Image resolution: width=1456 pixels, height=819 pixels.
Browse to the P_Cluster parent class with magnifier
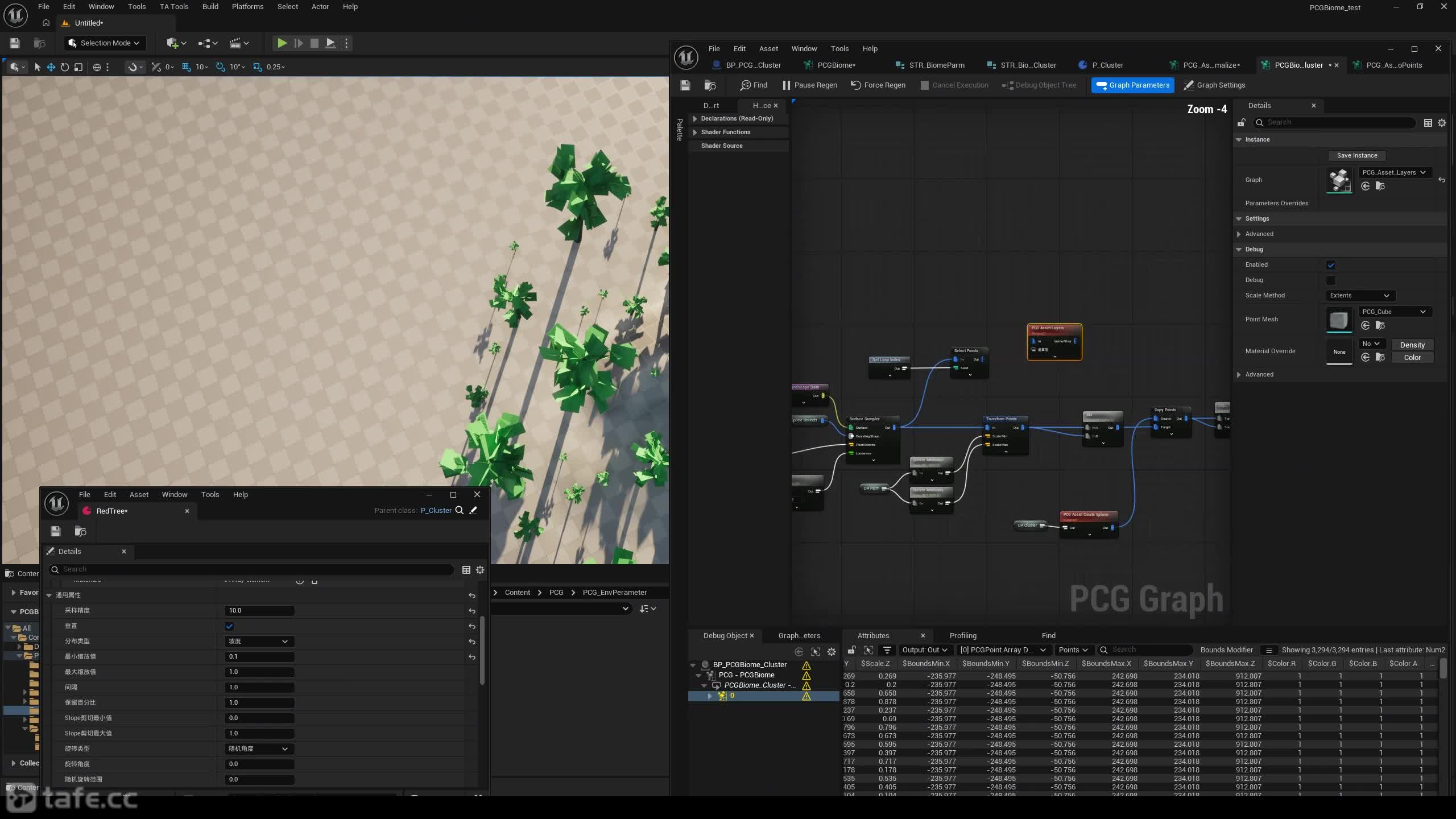(460, 511)
